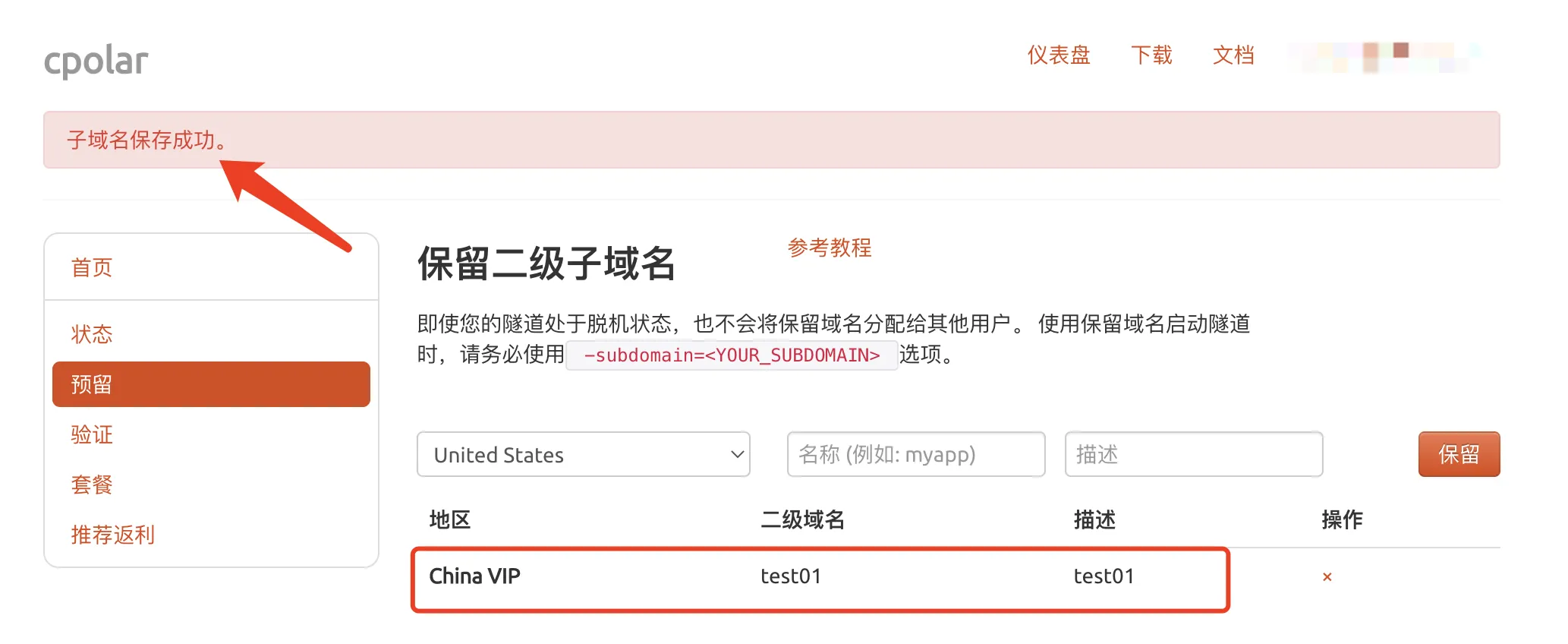Open the 参考教程 tutorial link
1568x644 pixels.
pos(829,248)
